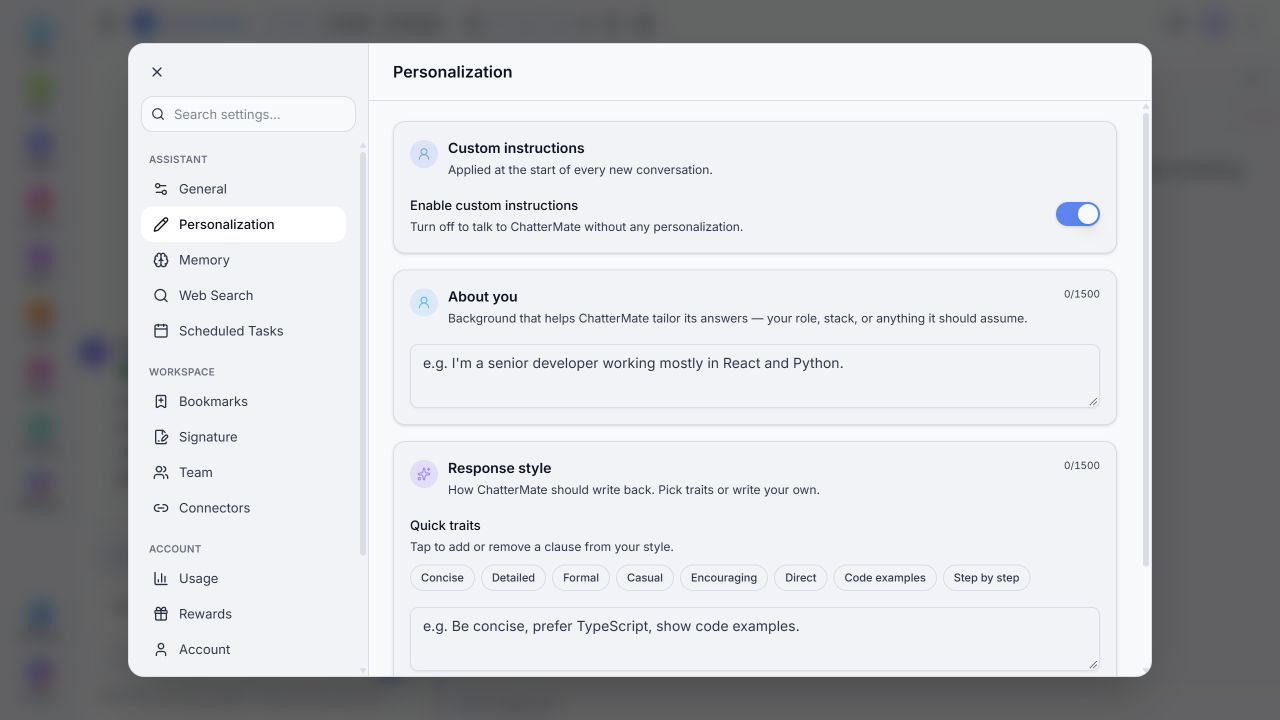
Task: Close the settings dialog with the X
Action: click(157, 72)
